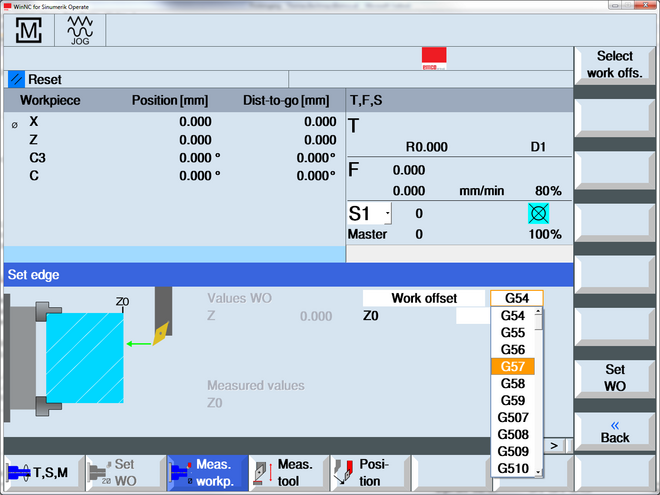Screen dimensions: 660x495
Task: Go back with the Back softkey
Action: [x=615, y=431]
